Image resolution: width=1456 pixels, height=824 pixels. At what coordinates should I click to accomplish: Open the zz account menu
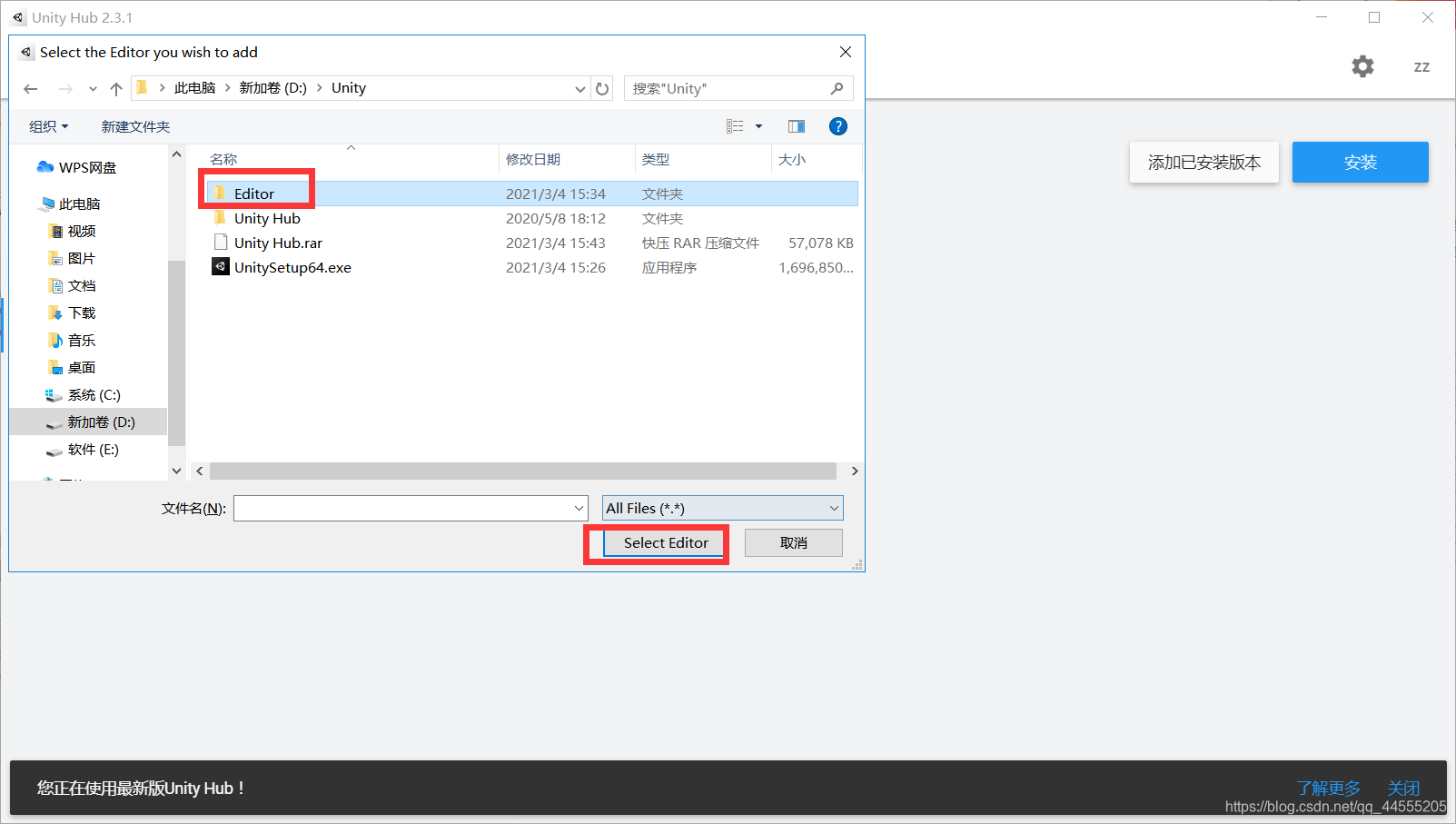point(1421,66)
